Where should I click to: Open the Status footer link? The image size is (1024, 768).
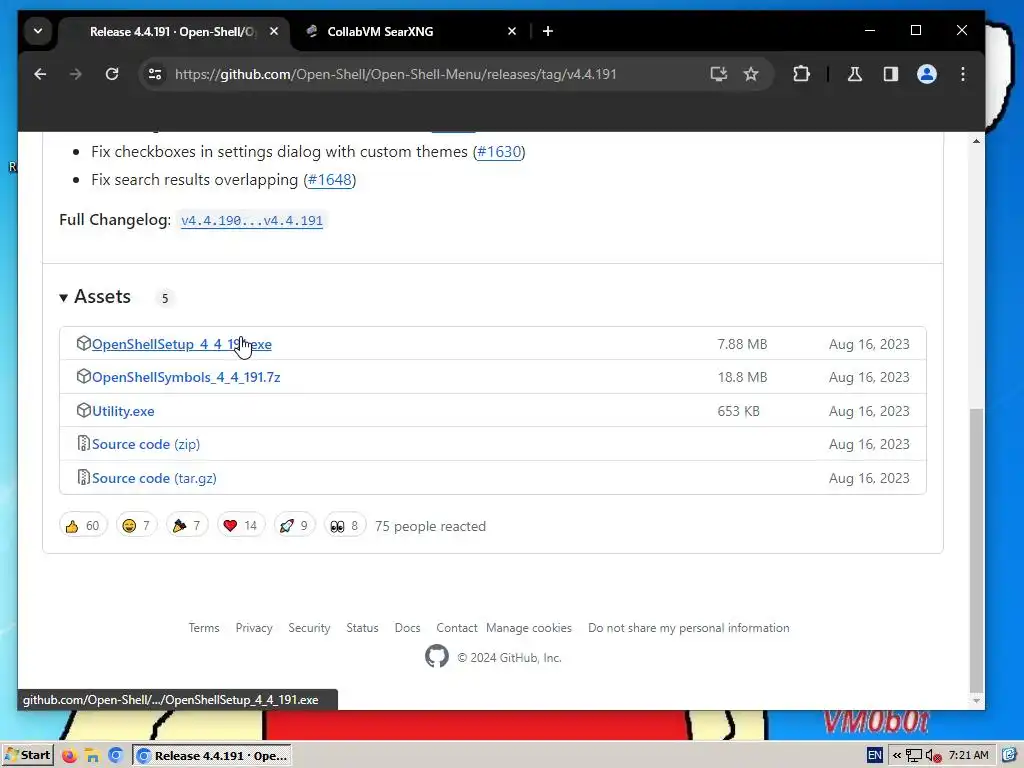point(362,628)
